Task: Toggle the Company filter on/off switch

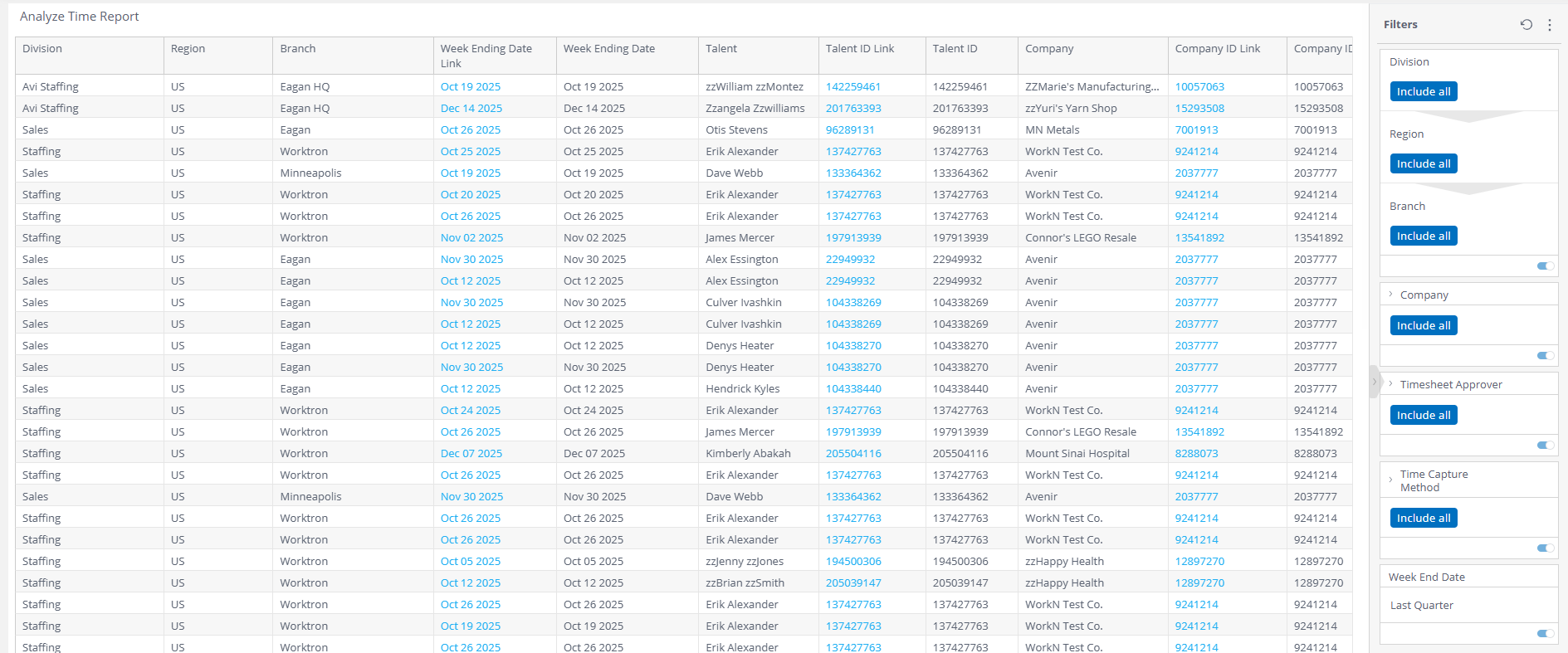Action: 1546,356
